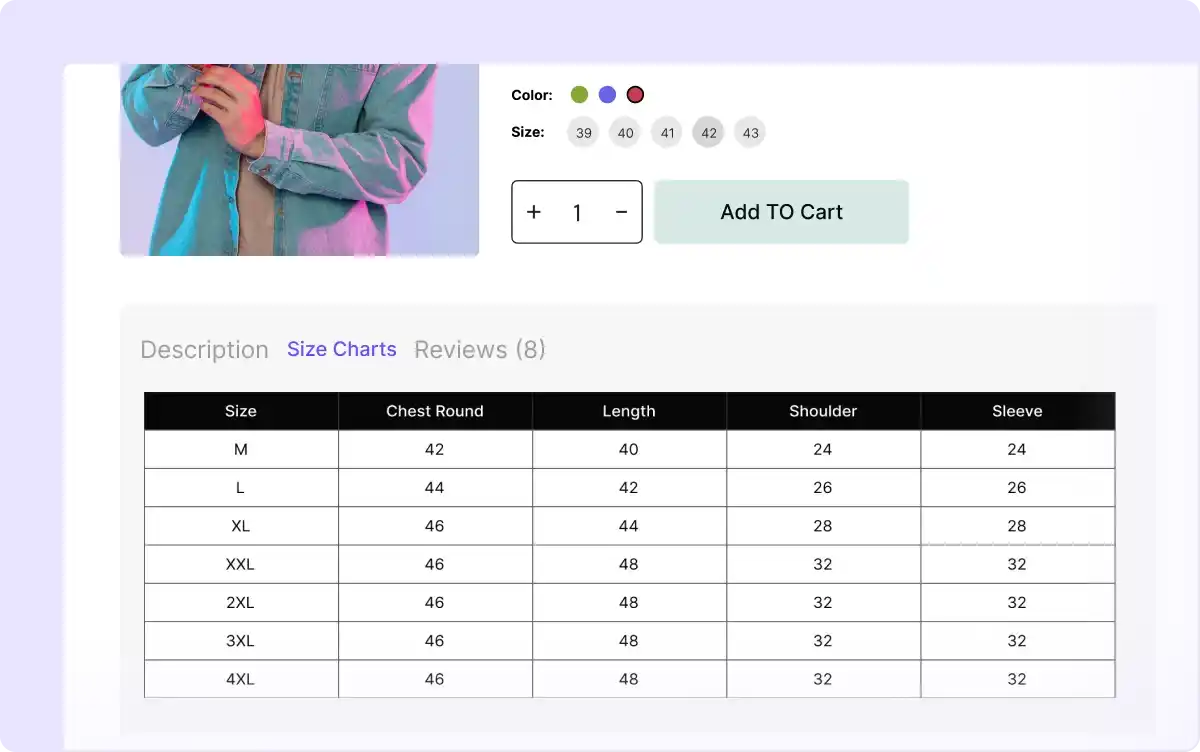This screenshot has height=752, width=1200.
Task: Click the Add TO Cart button
Action: [781, 211]
